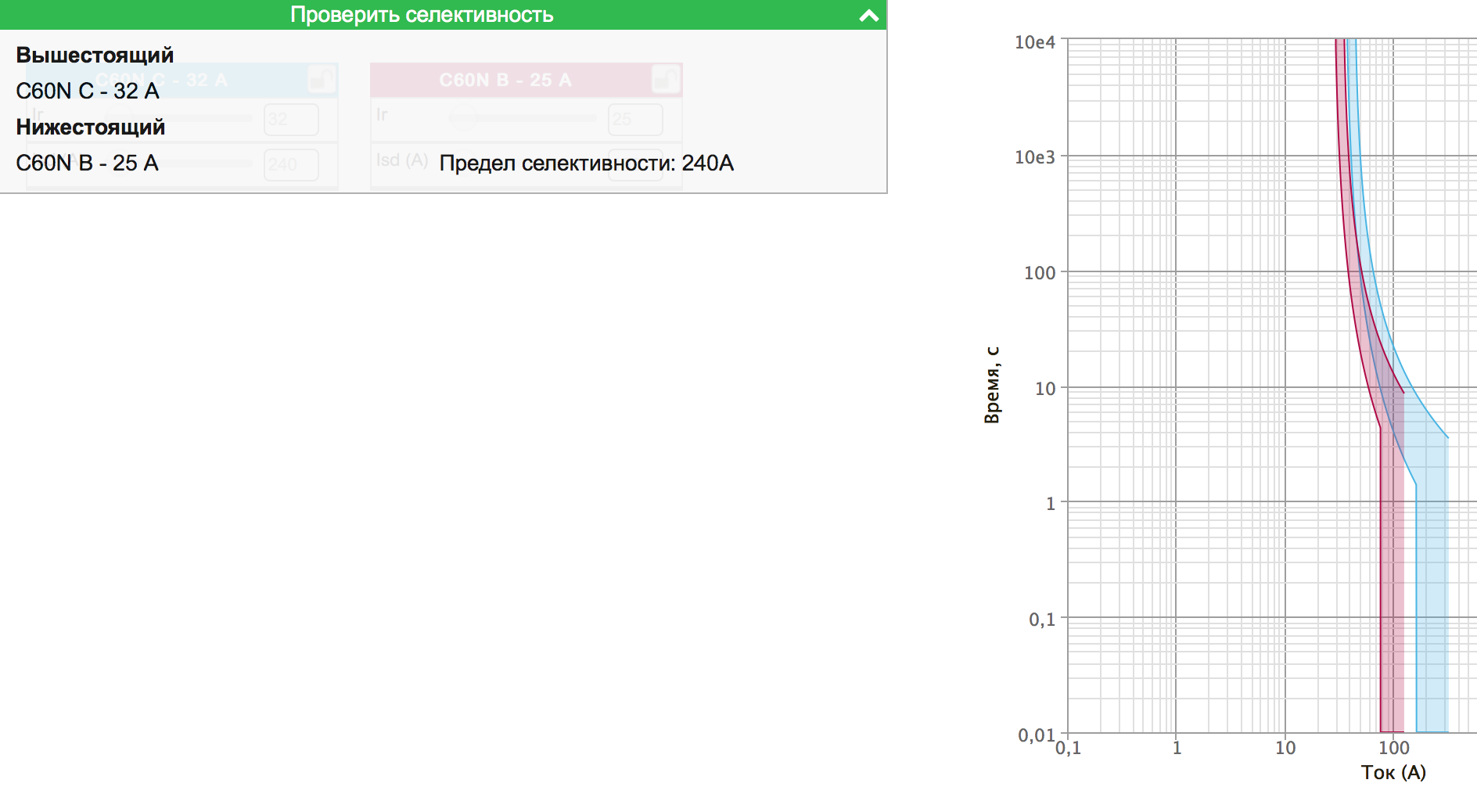This screenshot has width=1477, height=812.
Task: Select downstream breaker text 'C60N B - 25 A' under 'Нижестоящий'
Action: coord(87,163)
